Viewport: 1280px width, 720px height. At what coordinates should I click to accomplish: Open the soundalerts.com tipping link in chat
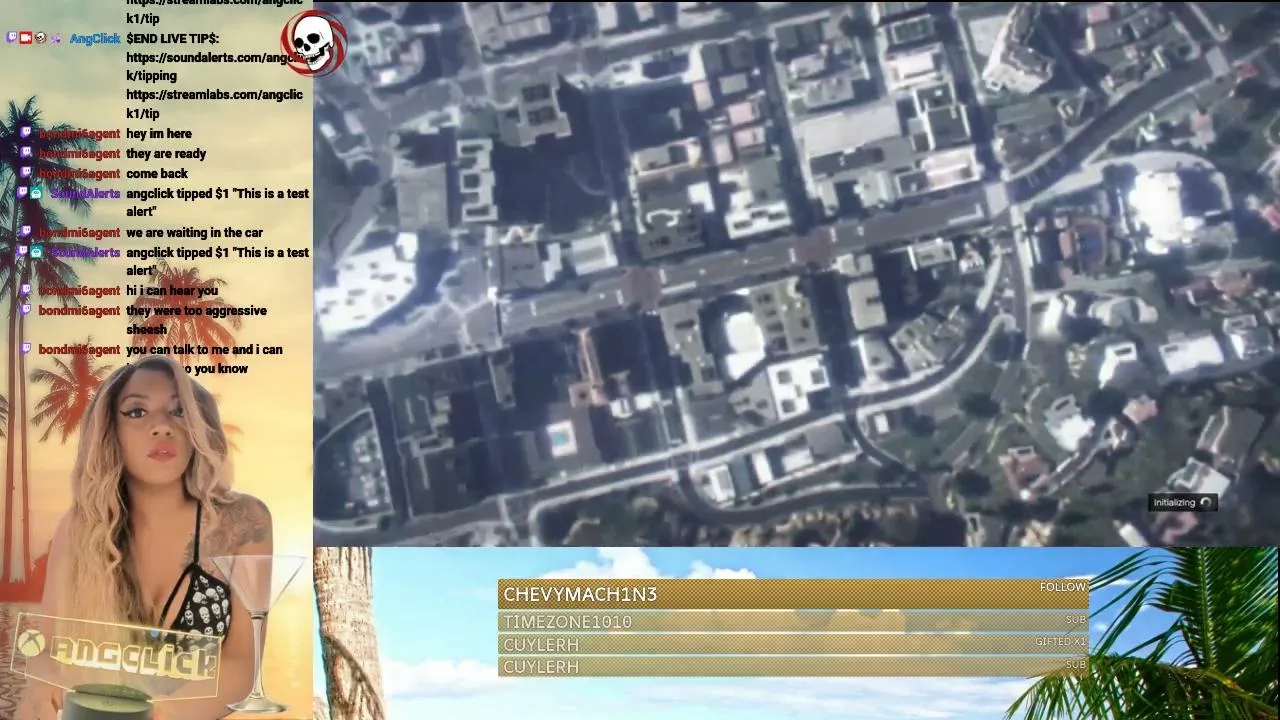coord(214,67)
